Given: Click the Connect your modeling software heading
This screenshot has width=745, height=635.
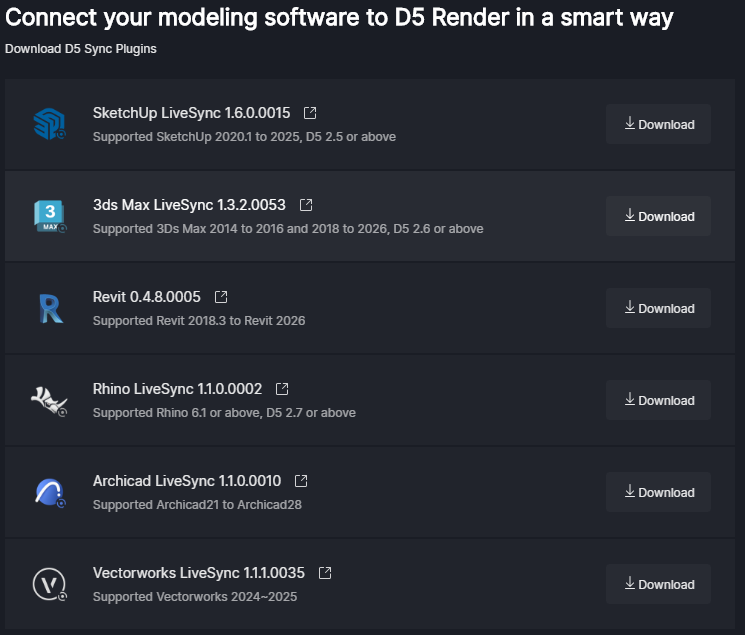Looking at the screenshot, I should click(339, 18).
